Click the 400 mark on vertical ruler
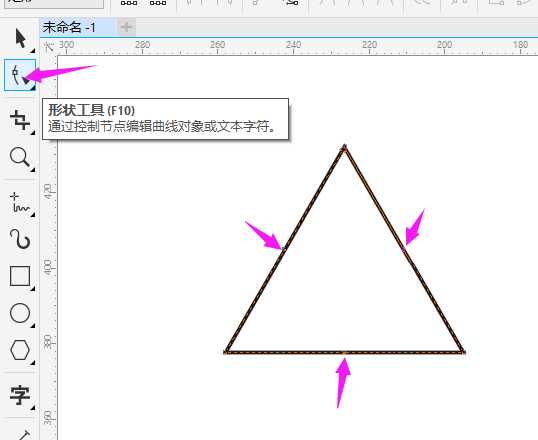538x440 pixels. click(x=48, y=267)
